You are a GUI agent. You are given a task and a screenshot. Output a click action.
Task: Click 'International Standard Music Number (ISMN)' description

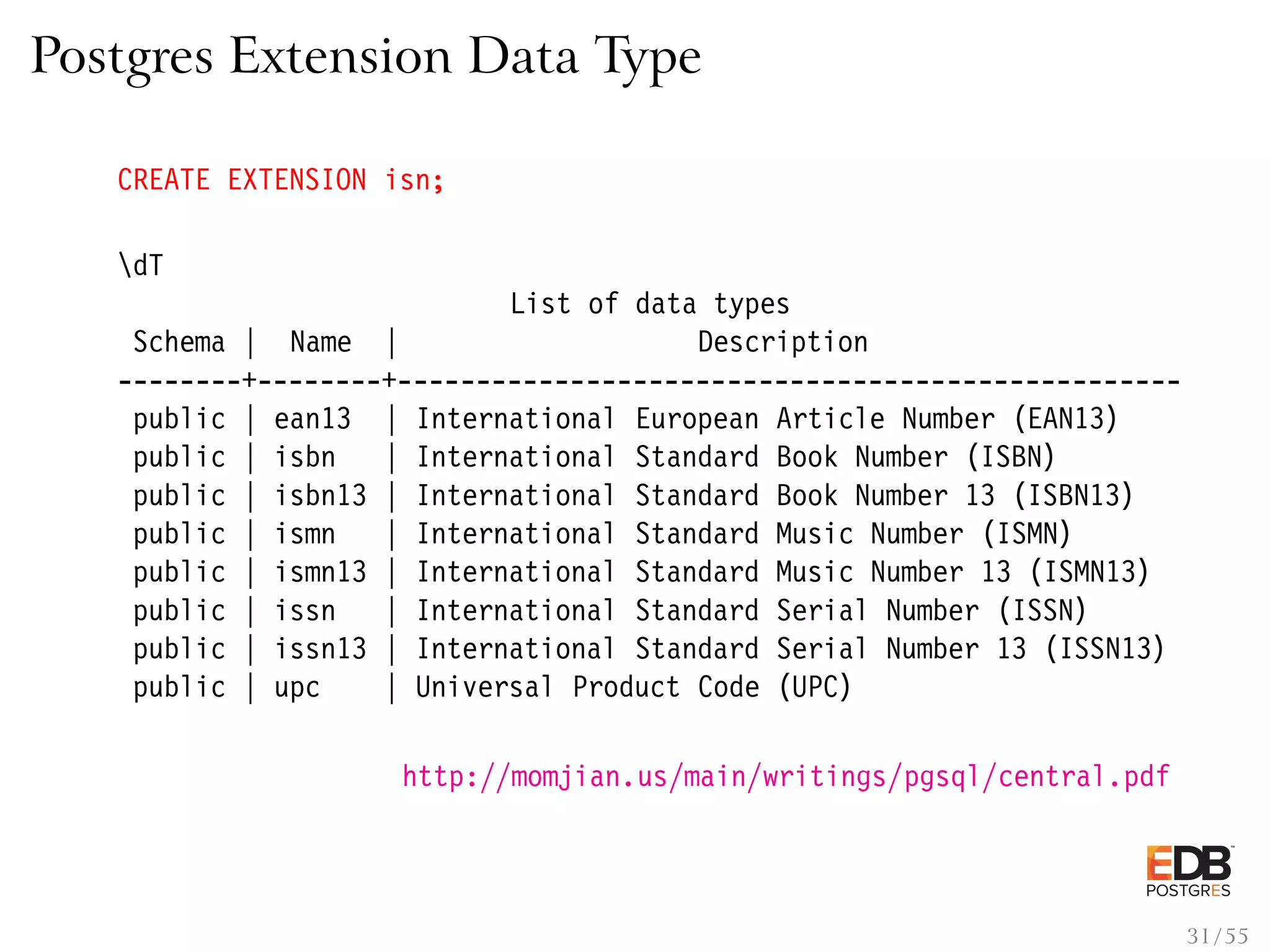(743, 534)
